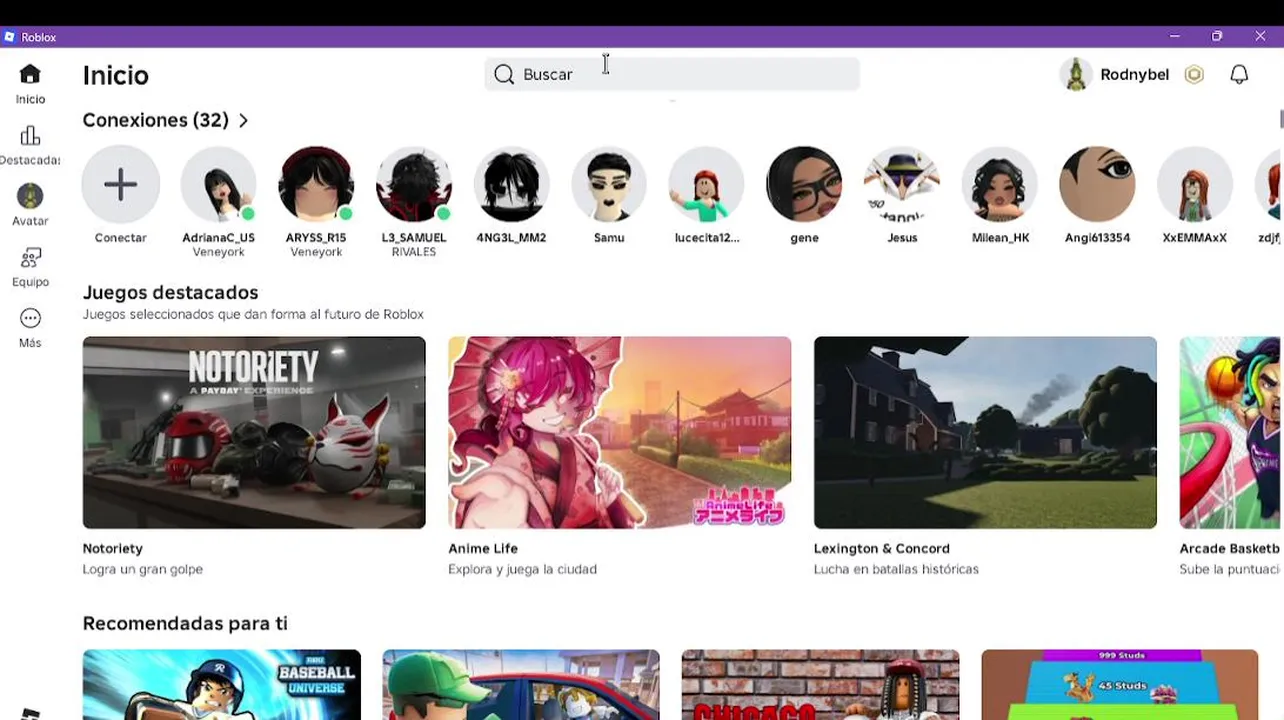Image resolution: width=1284 pixels, height=720 pixels.
Task: Click 'Lucha en batallas históricas' description
Action: click(896, 569)
